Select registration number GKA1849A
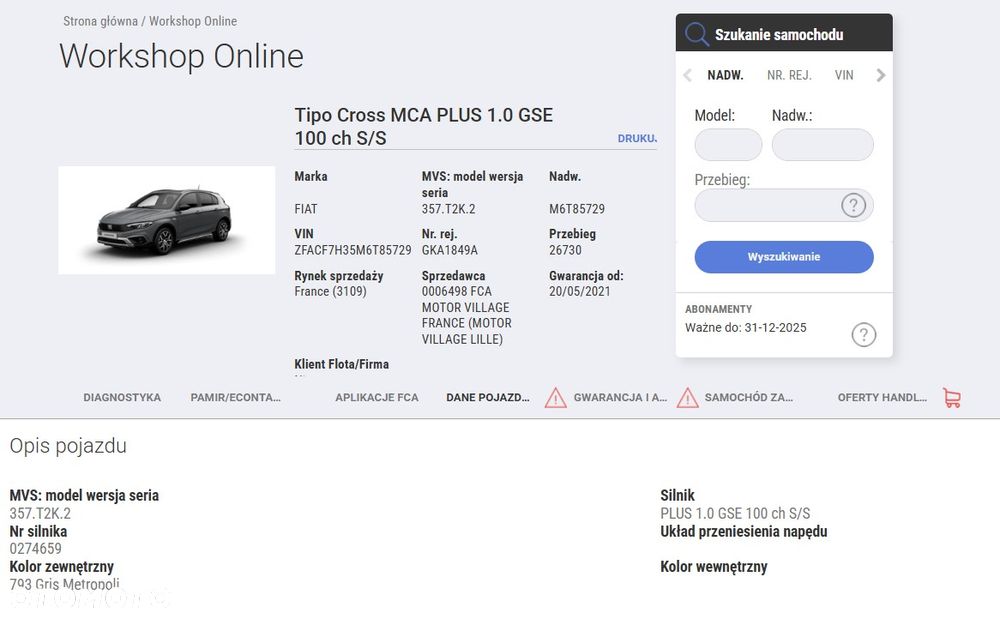Viewport: 1000px width, 618px height. (450, 250)
